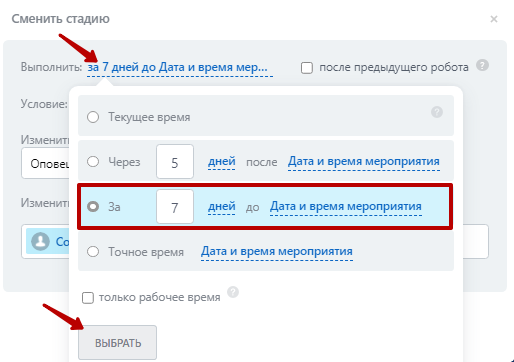The width and height of the screenshot is (514, 362).
Task: Open 'Дата и время мероприятия' after 'после'
Action: [364, 162]
